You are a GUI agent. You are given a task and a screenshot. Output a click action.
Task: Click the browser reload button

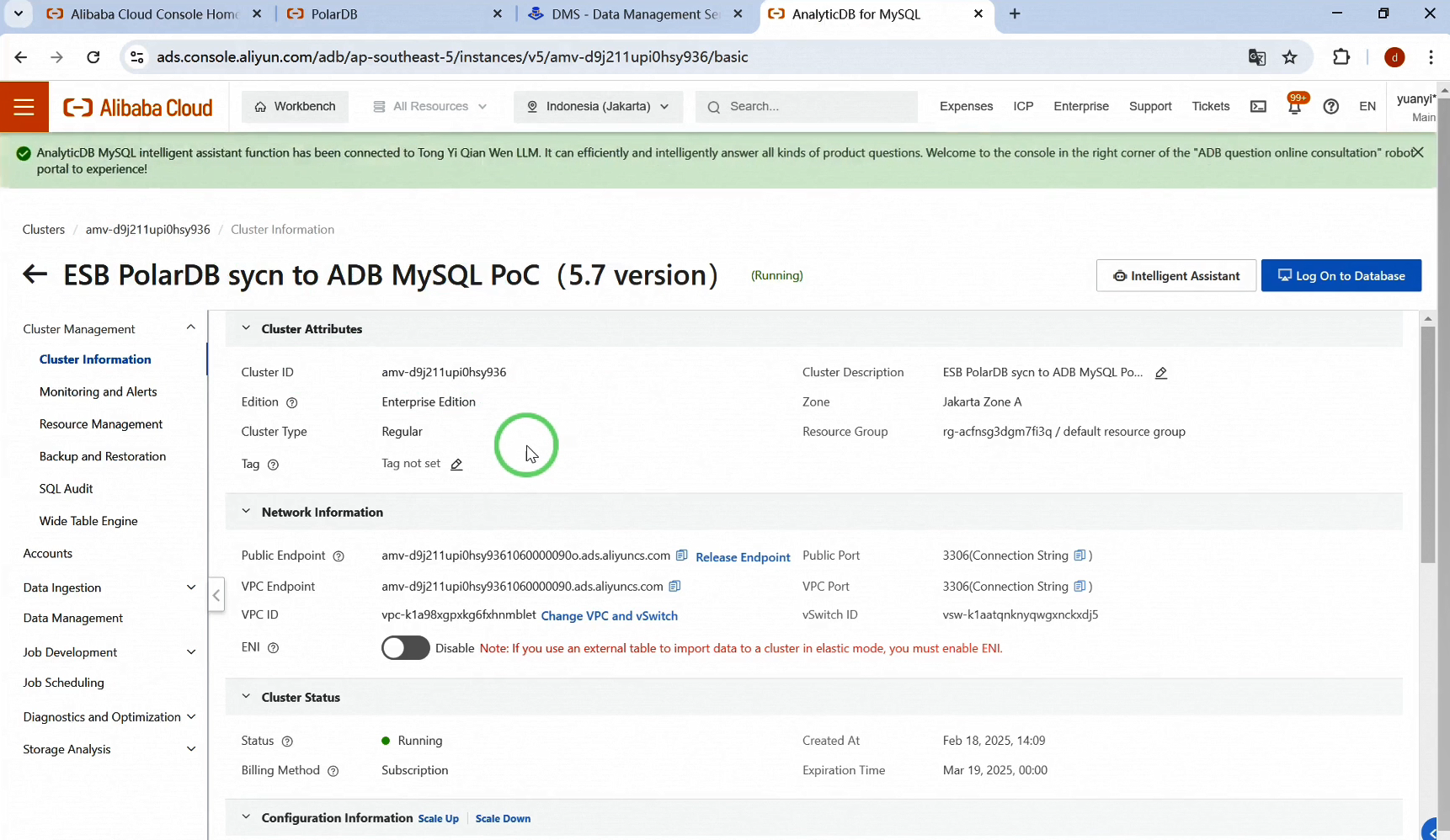click(93, 57)
